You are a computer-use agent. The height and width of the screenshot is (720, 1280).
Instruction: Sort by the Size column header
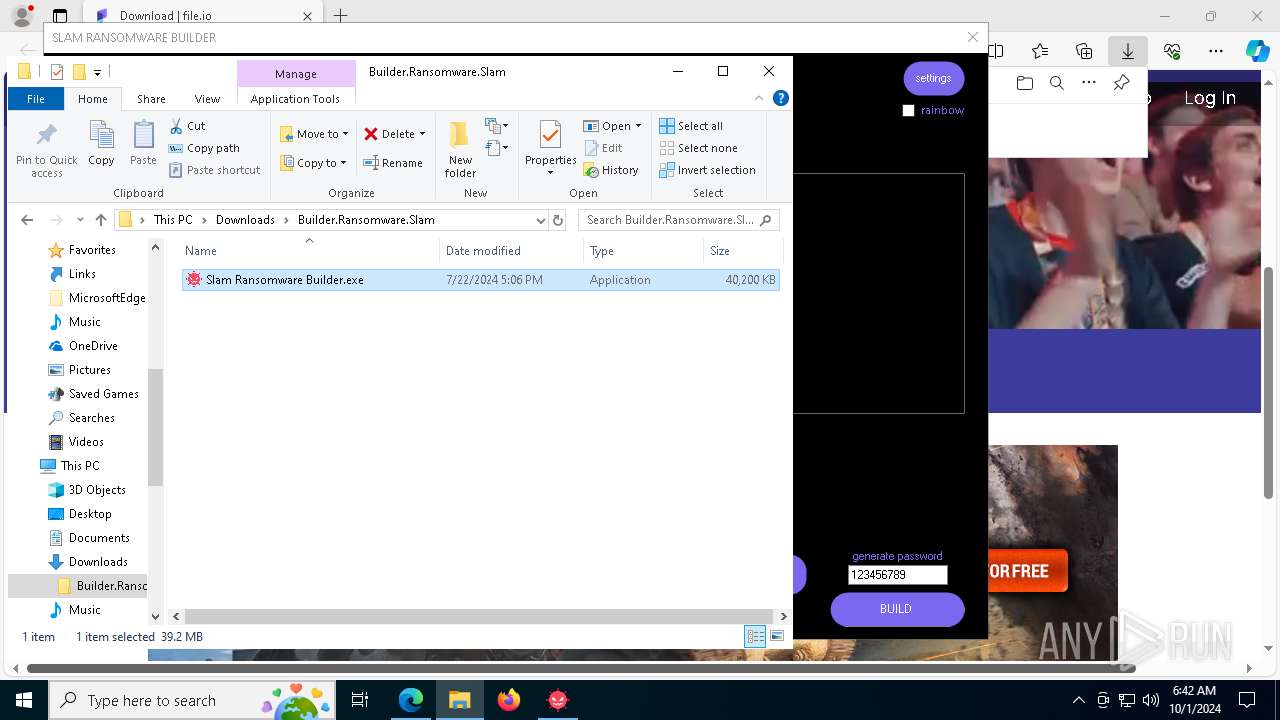point(720,251)
